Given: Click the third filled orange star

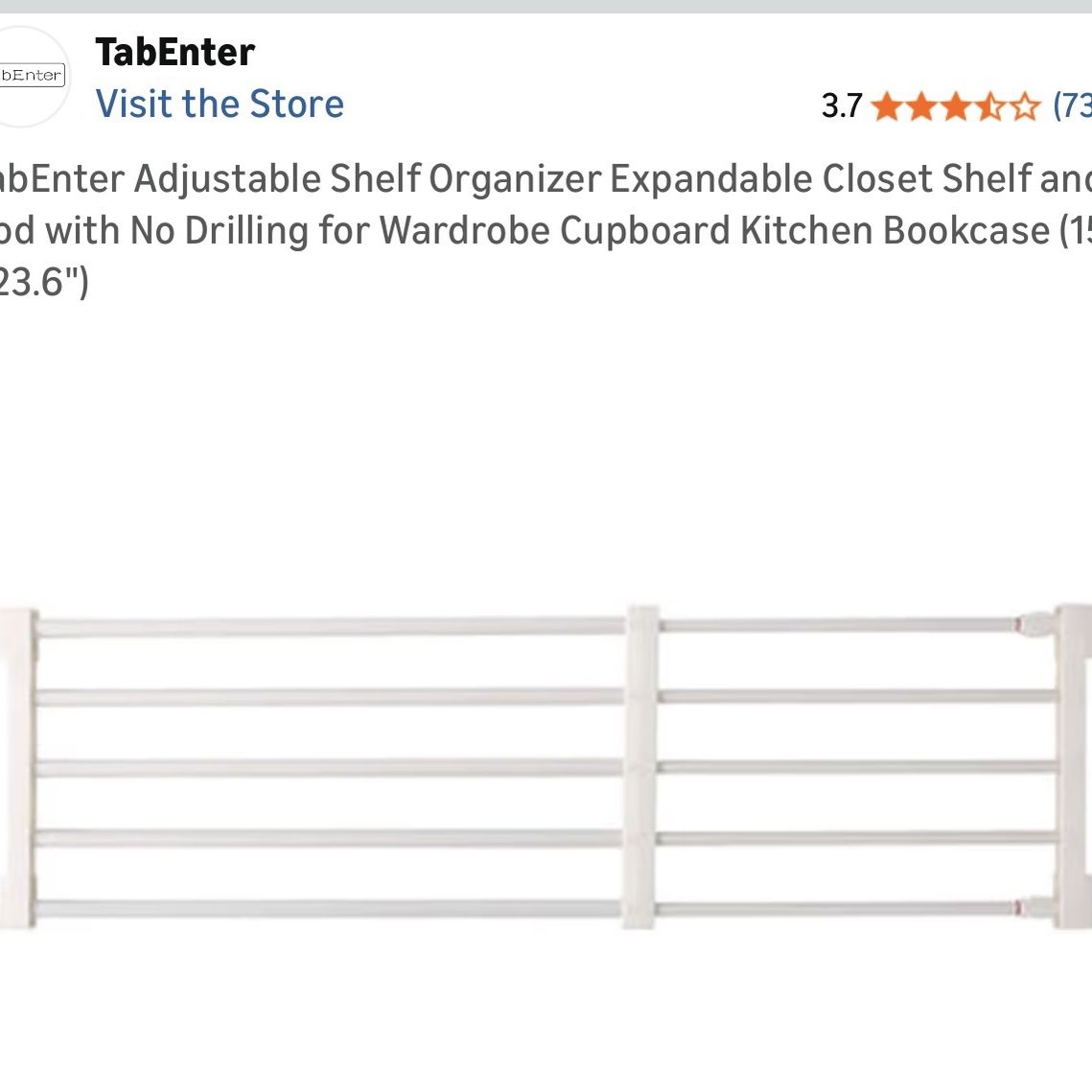Looking at the screenshot, I should (956, 106).
